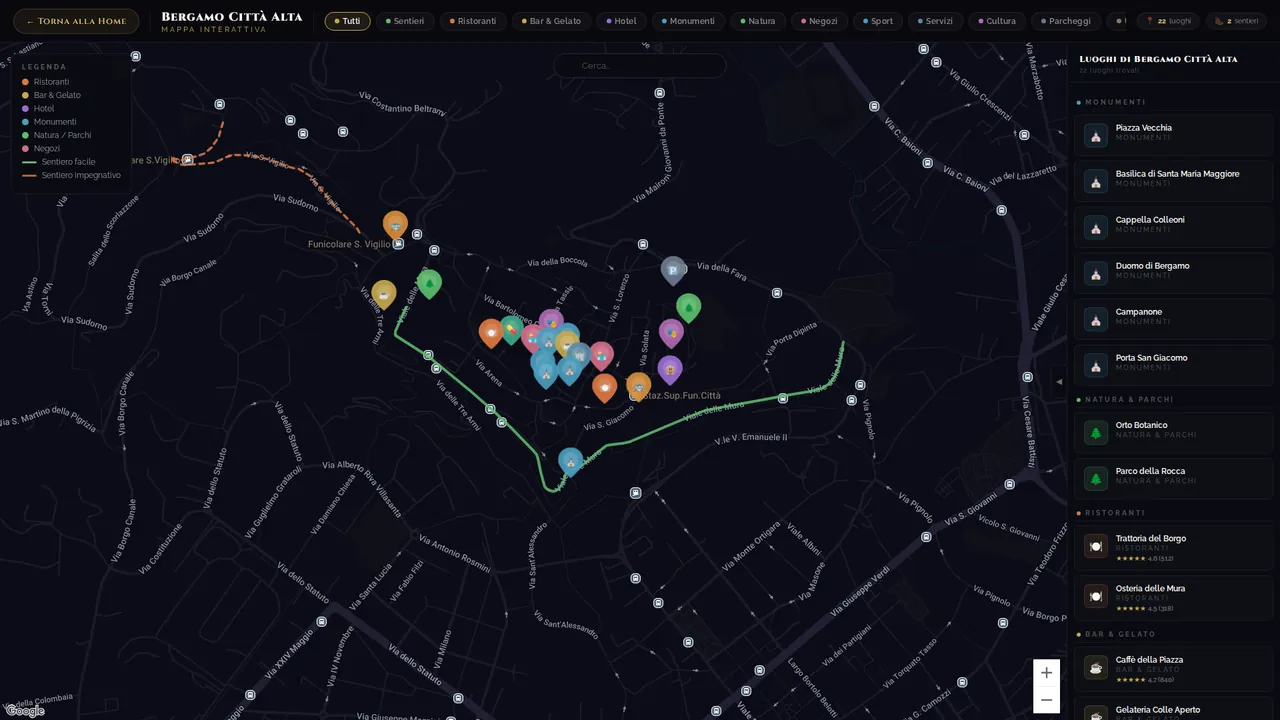
Task: Select the Servizi filter chip
Action: pyautogui.click(x=935, y=21)
